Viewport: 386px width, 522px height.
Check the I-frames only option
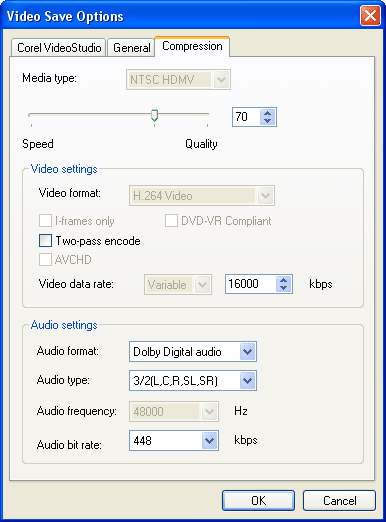[45, 221]
